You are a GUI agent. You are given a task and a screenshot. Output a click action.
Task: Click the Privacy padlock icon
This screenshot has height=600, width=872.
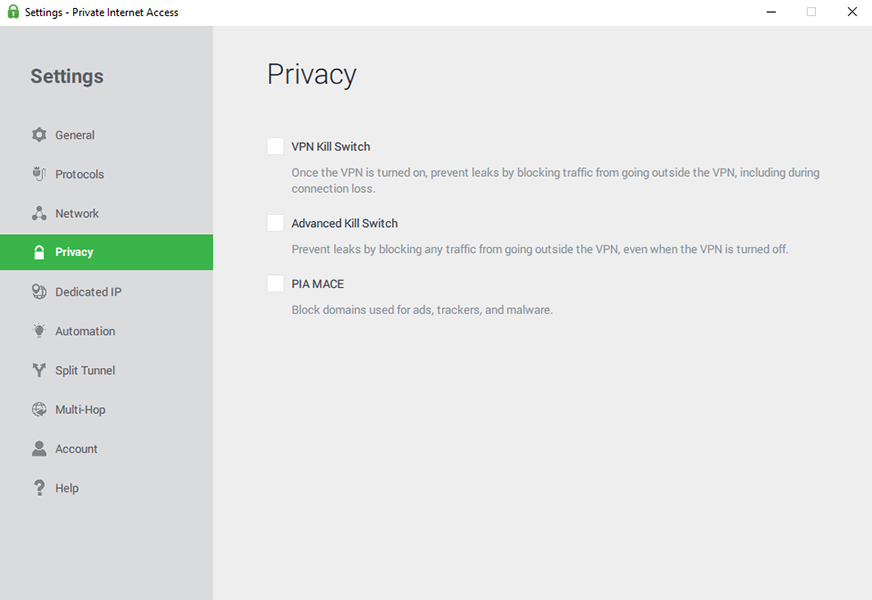click(x=39, y=252)
